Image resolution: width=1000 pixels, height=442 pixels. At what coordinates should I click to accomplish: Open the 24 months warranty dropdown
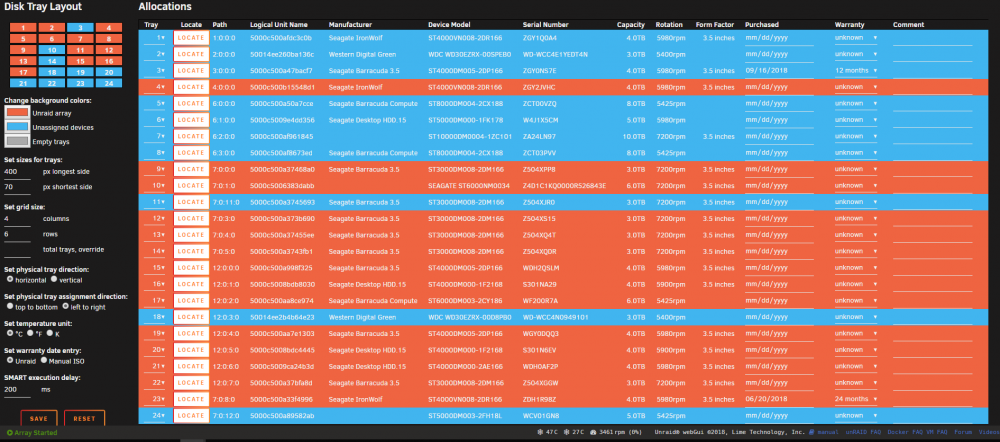(x=857, y=399)
